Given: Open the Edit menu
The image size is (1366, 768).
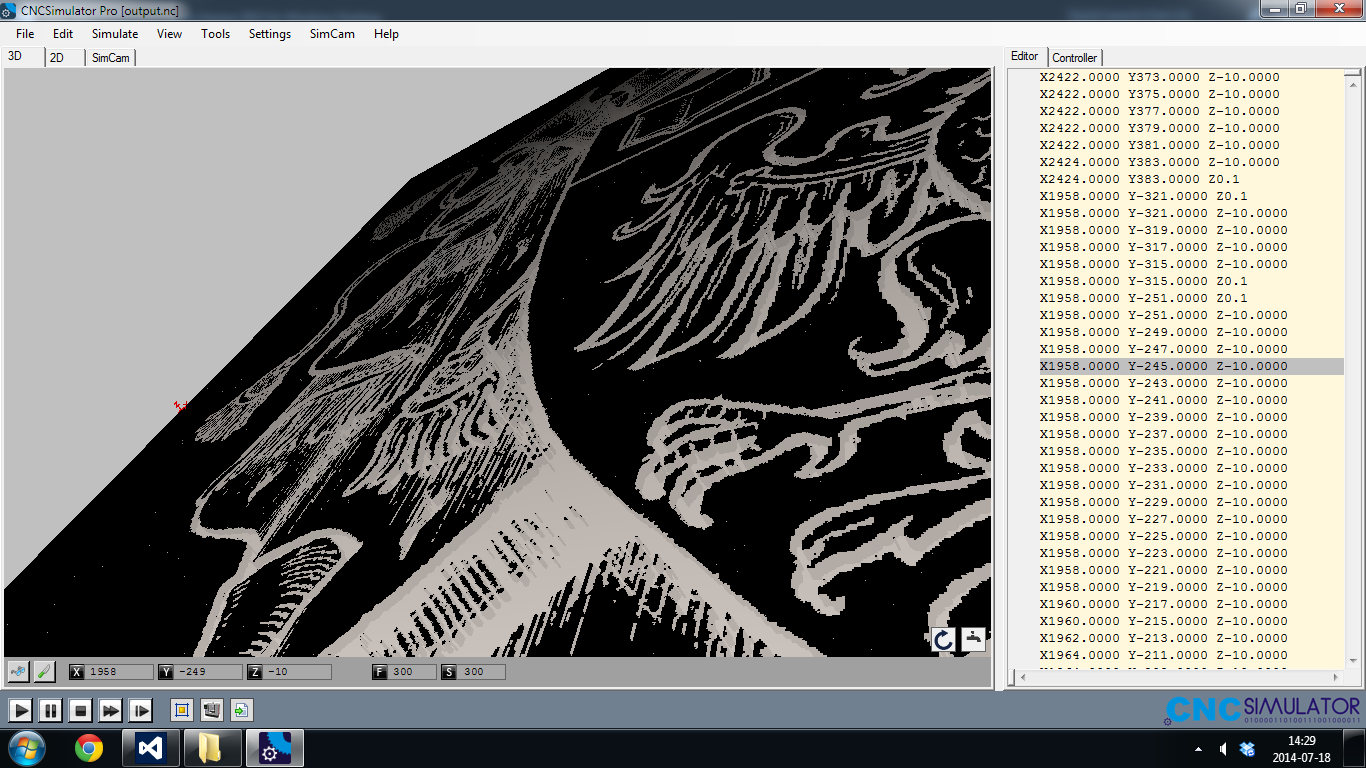Looking at the screenshot, I should coord(63,33).
